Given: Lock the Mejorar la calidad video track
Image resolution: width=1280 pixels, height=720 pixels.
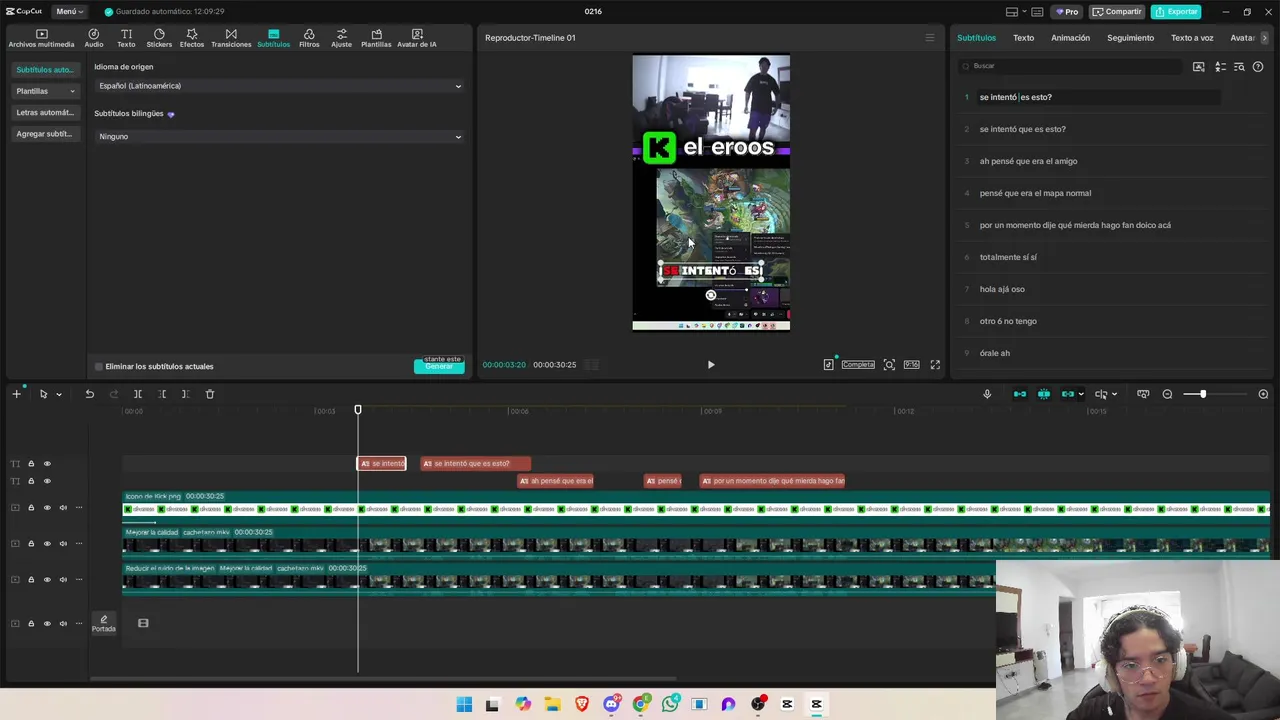Looking at the screenshot, I should 31,544.
